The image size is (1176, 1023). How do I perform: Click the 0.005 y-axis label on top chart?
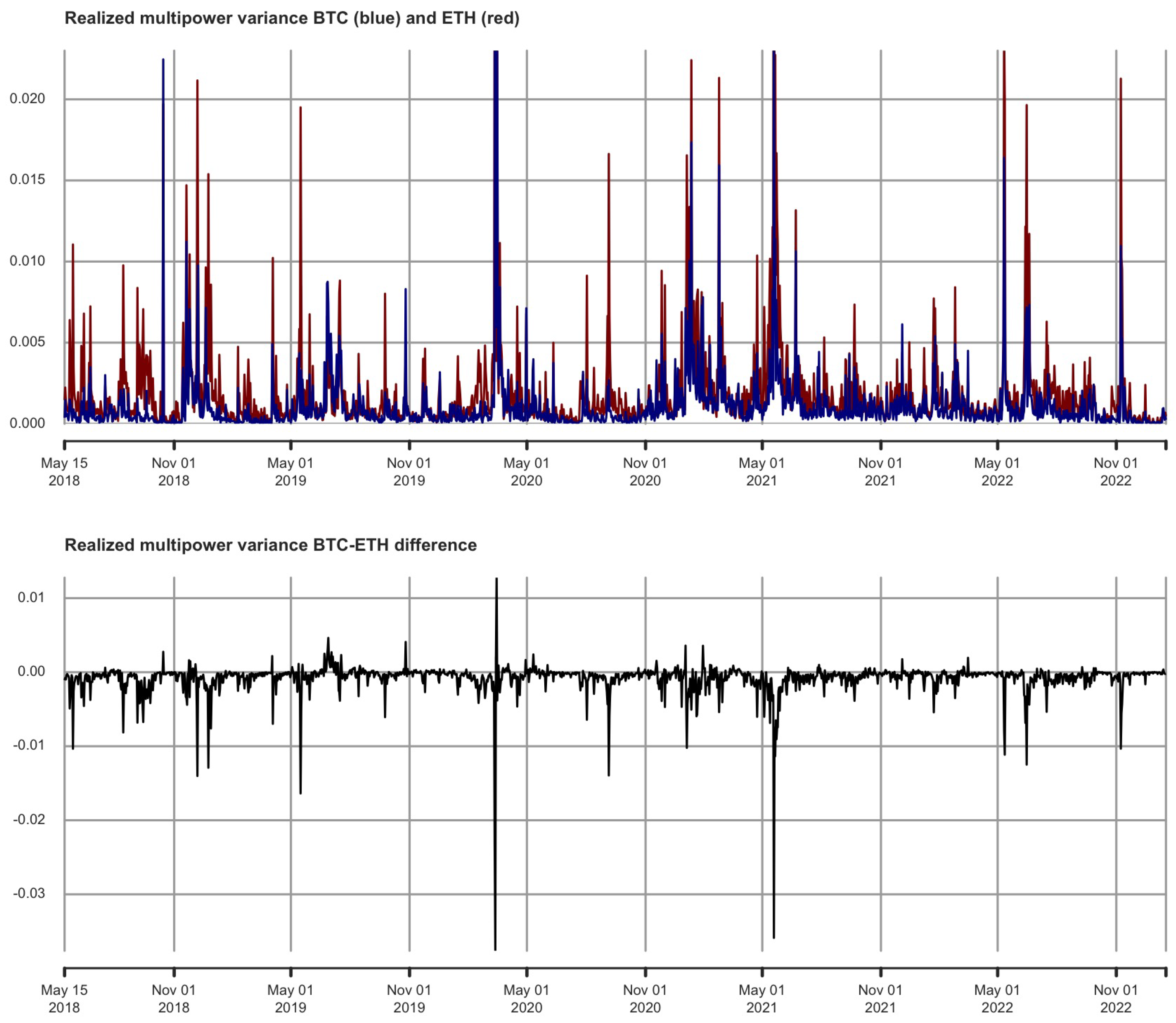(x=27, y=342)
